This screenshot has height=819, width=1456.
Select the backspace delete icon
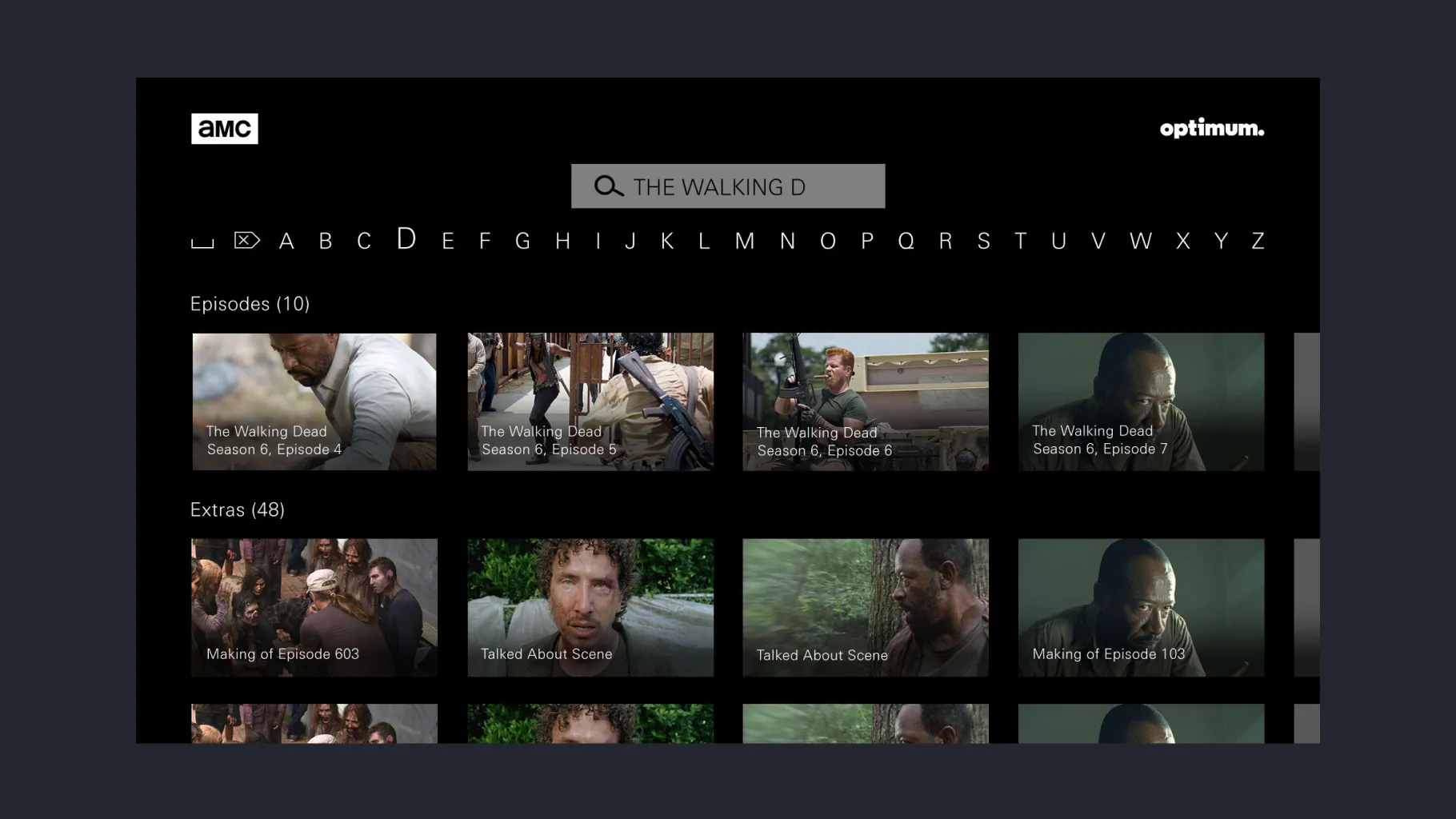[247, 240]
